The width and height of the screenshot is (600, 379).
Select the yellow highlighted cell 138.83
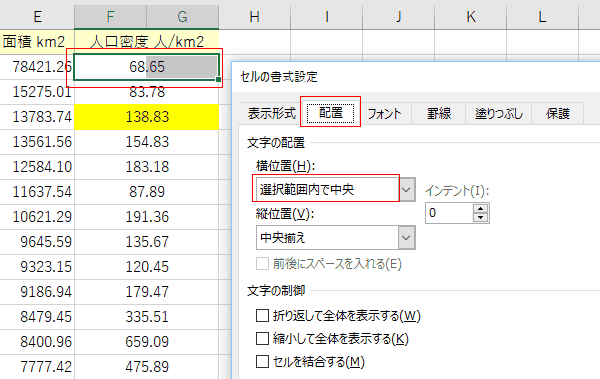[x=147, y=117]
